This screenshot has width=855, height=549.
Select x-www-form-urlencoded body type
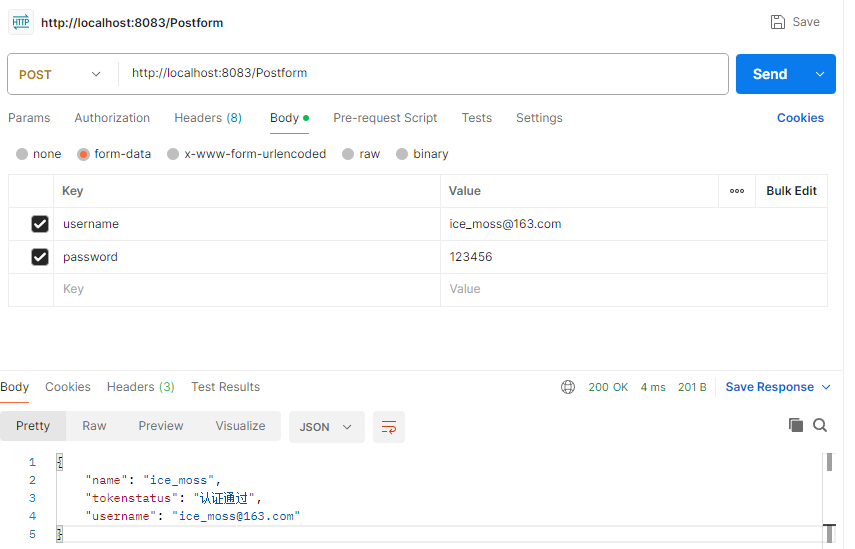(173, 154)
